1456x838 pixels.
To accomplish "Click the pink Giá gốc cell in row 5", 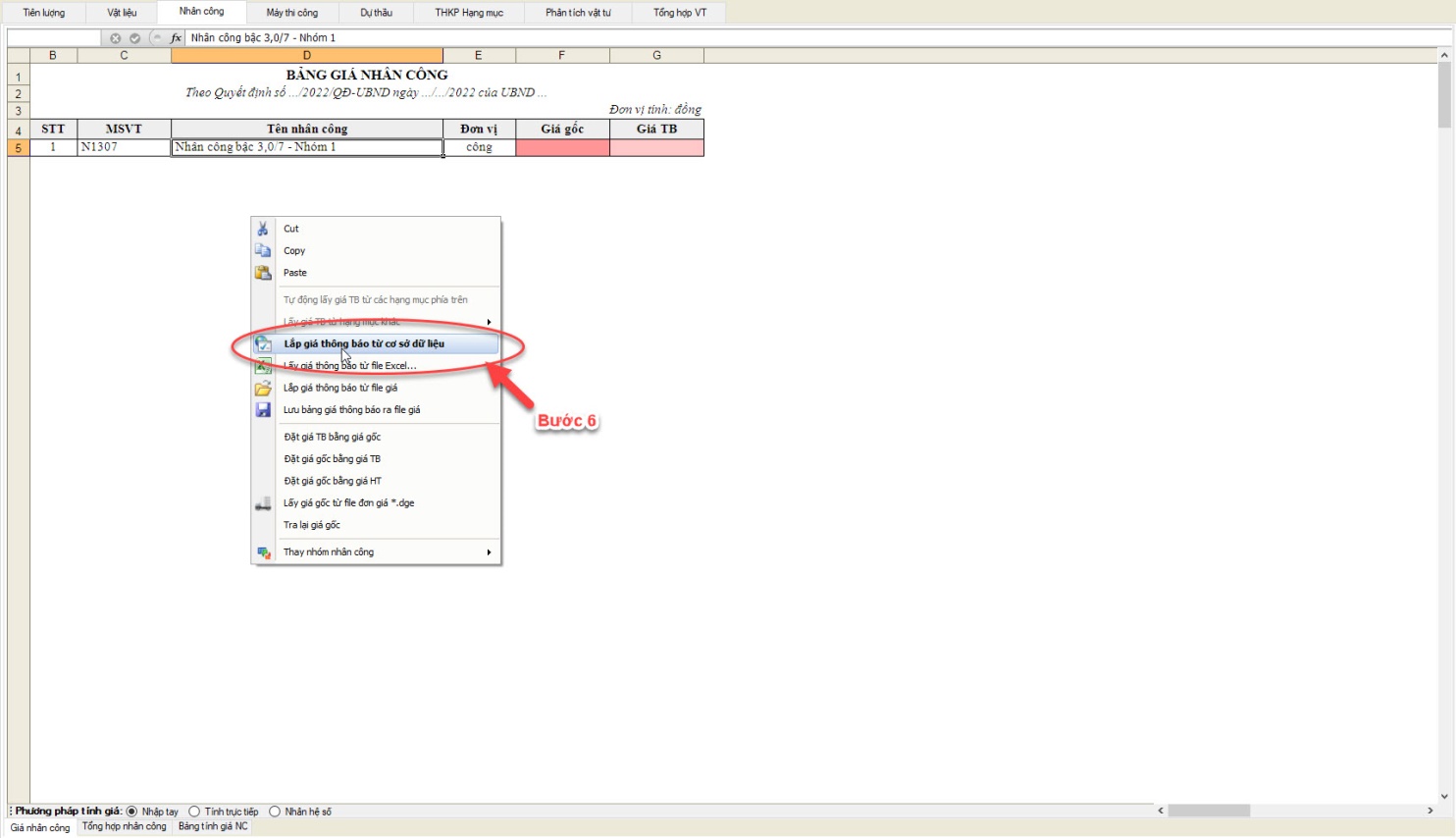I will pyautogui.click(x=562, y=147).
